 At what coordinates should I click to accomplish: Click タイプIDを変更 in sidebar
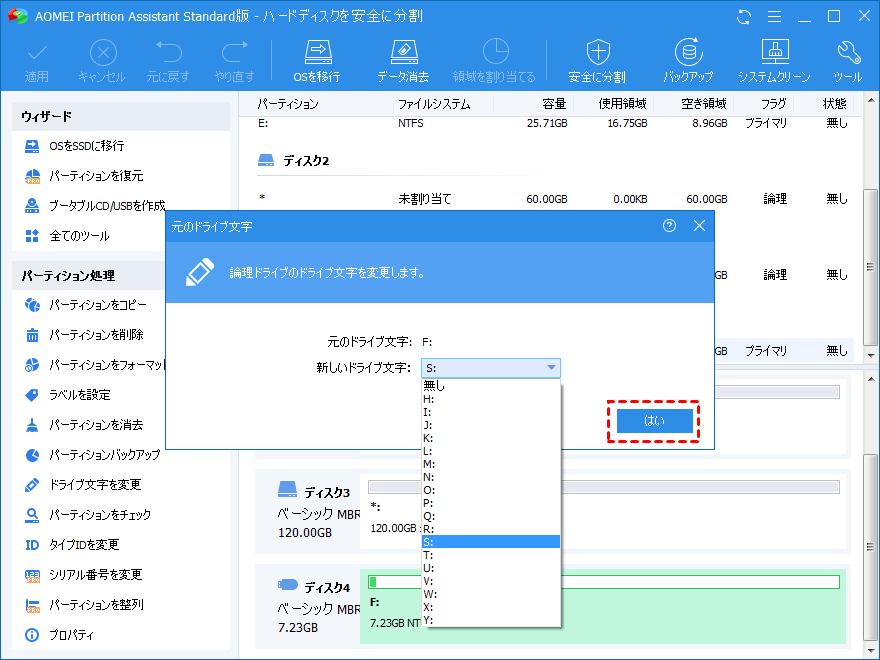pos(72,545)
